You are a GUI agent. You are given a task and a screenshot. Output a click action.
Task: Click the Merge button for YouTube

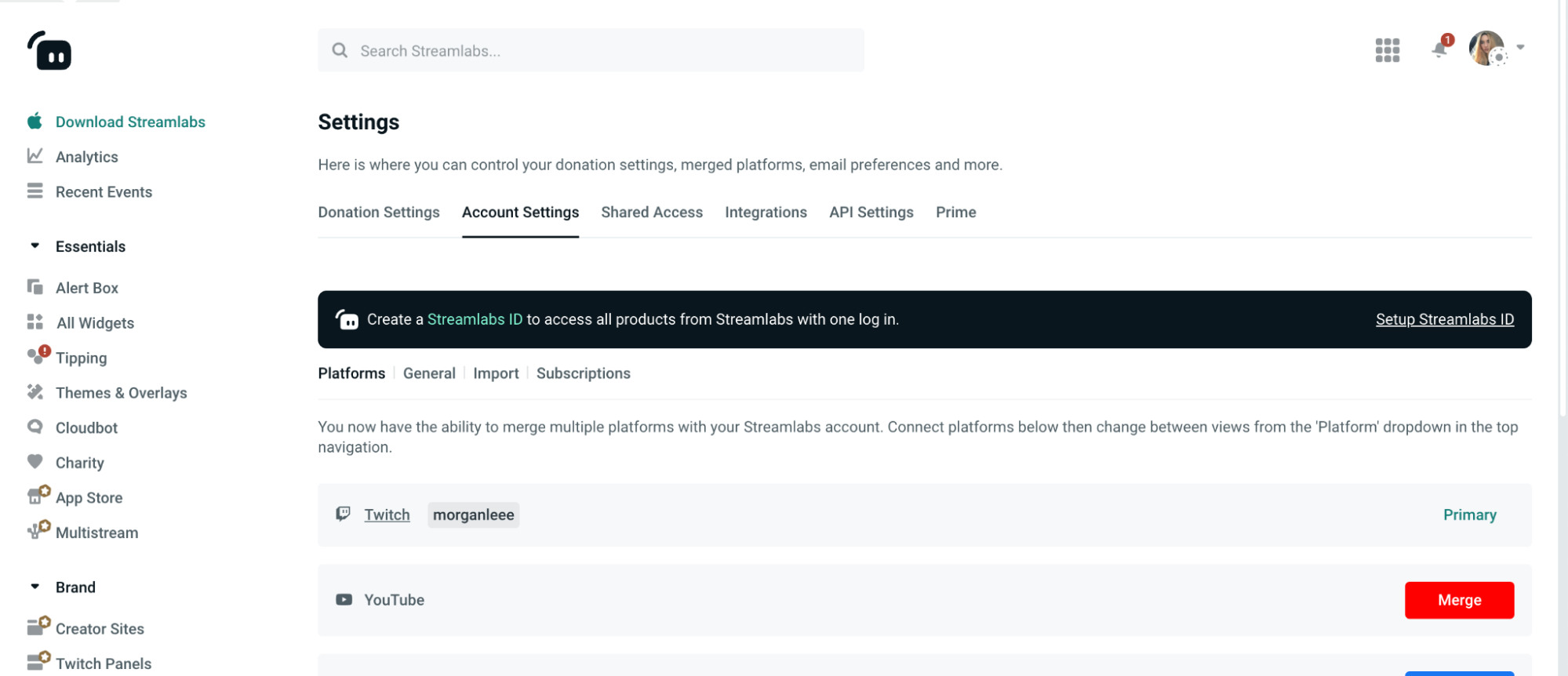point(1459,600)
